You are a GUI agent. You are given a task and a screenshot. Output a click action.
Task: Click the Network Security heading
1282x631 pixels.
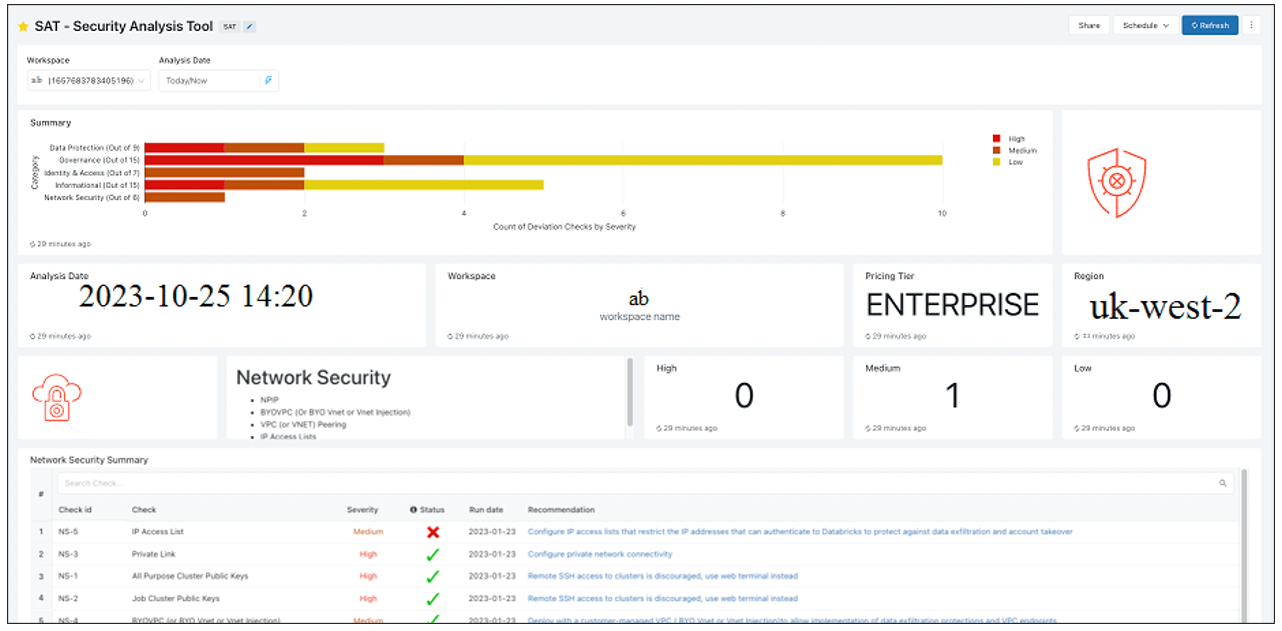pyautogui.click(x=313, y=378)
